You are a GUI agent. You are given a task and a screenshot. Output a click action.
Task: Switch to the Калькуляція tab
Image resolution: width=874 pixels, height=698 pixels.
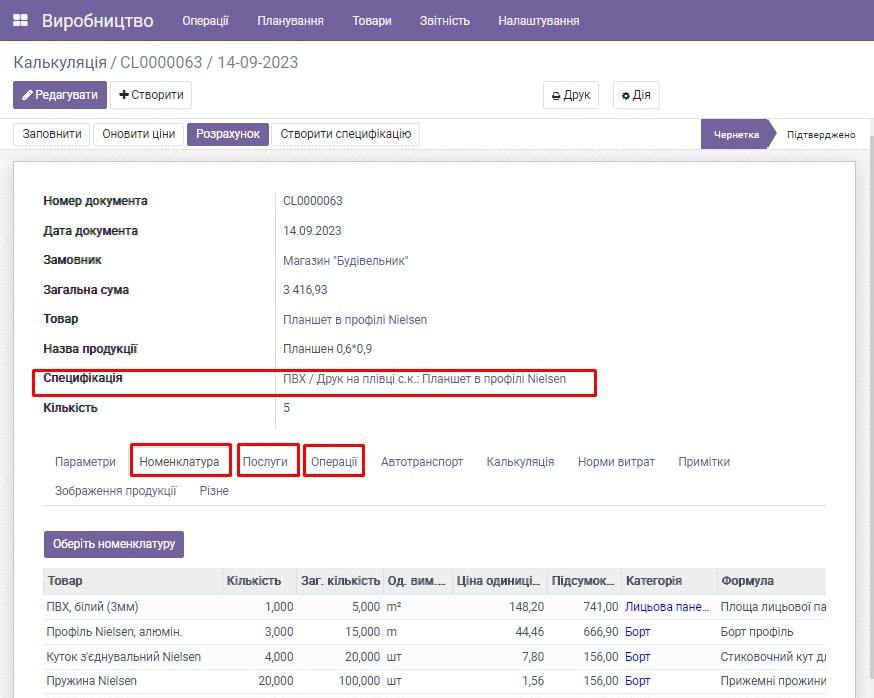521,462
